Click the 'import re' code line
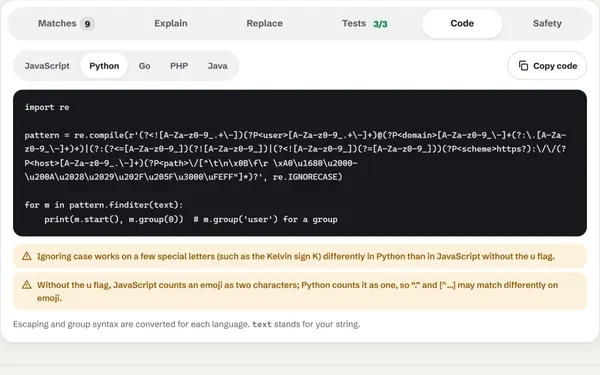The width and height of the screenshot is (600, 375). click(47, 107)
